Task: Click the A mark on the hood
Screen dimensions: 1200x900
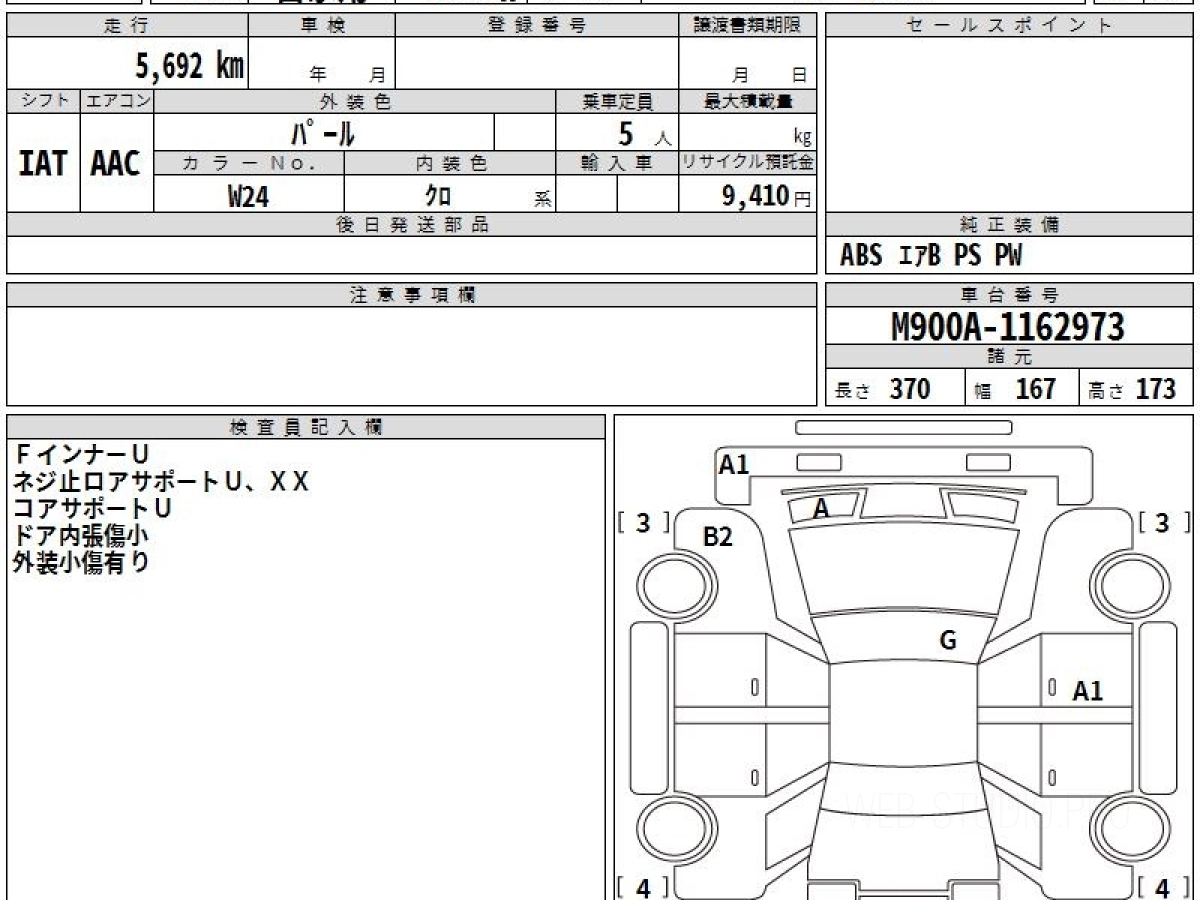Action: coord(821,509)
